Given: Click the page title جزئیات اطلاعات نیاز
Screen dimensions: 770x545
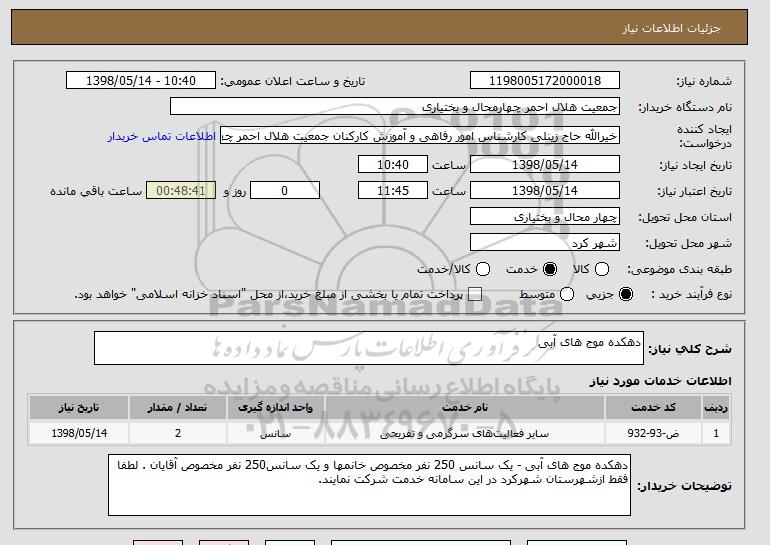Looking at the screenshot, I should [x=671, y=28].
